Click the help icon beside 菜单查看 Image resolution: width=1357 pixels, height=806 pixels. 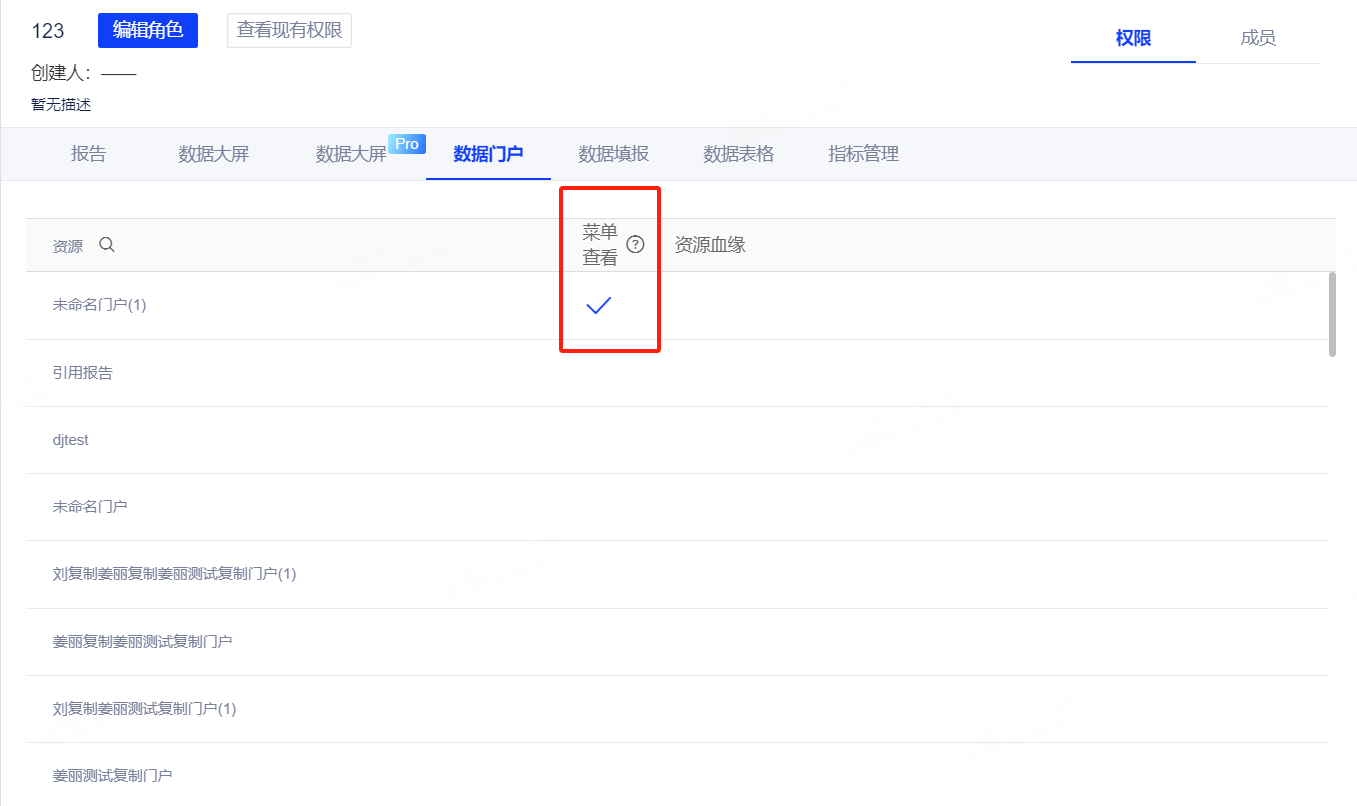tap(635, 245)
